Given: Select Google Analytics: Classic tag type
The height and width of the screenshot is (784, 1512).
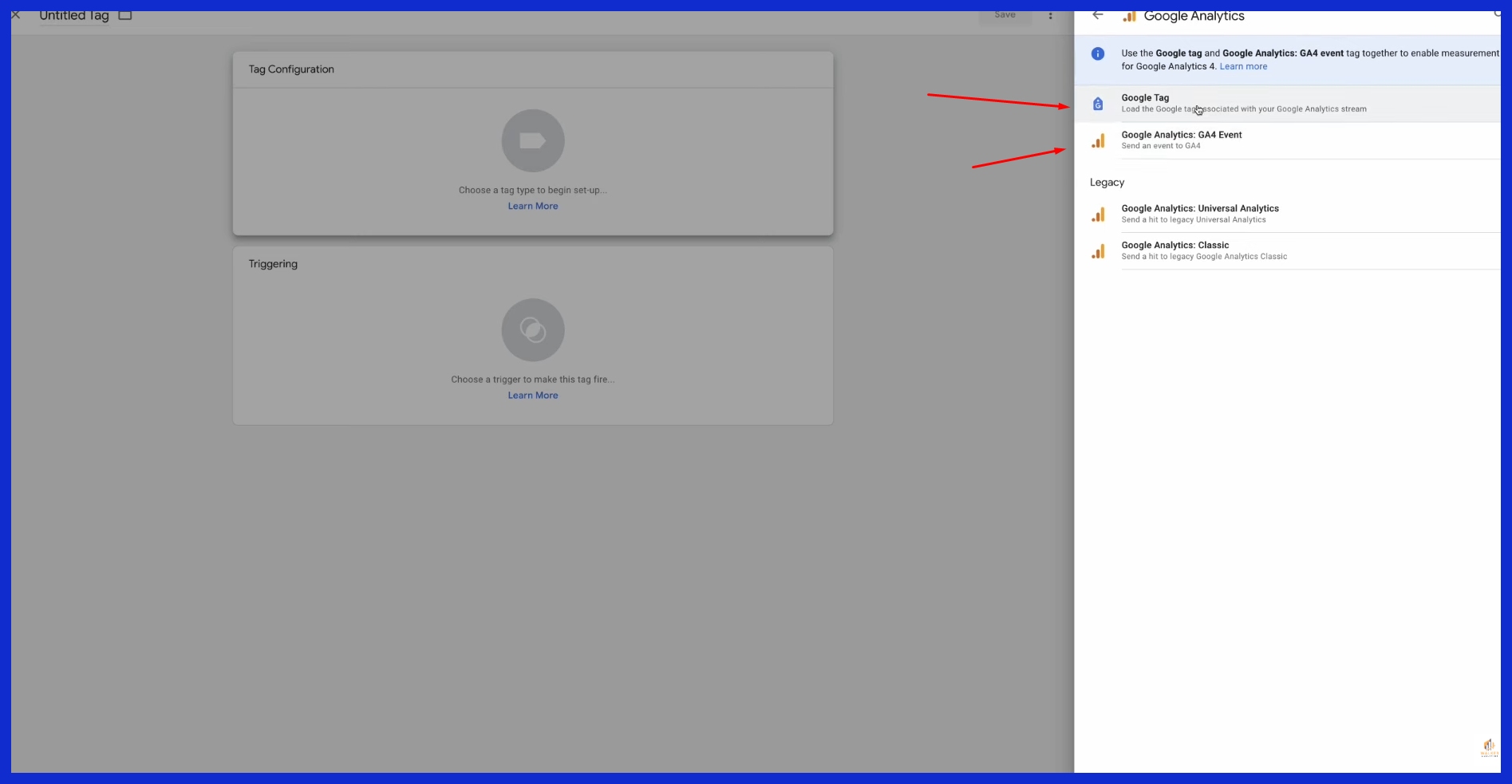Looking at the screenshot, I should 1287,250.
